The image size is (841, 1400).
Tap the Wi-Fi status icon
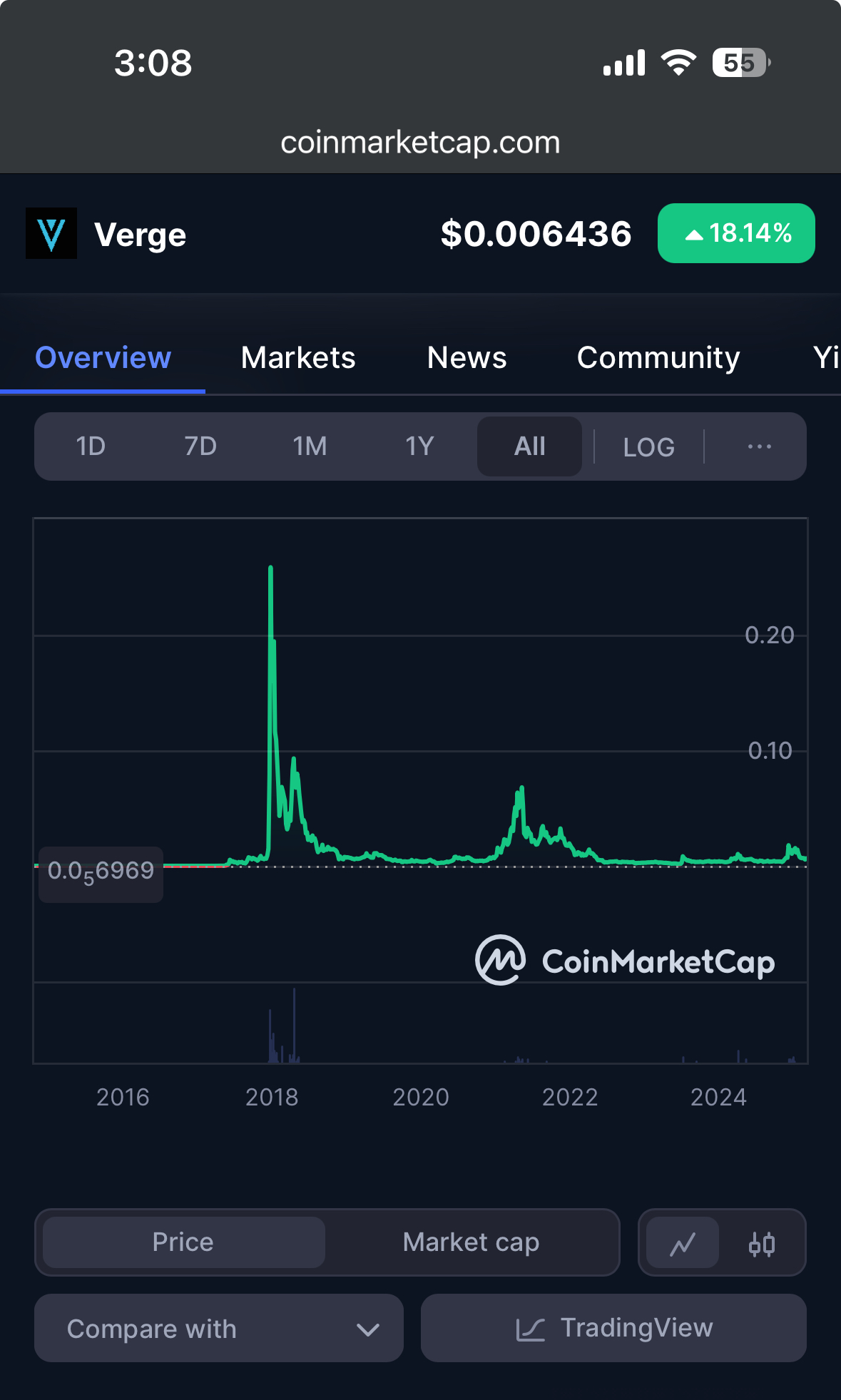[x=678, y=63]
